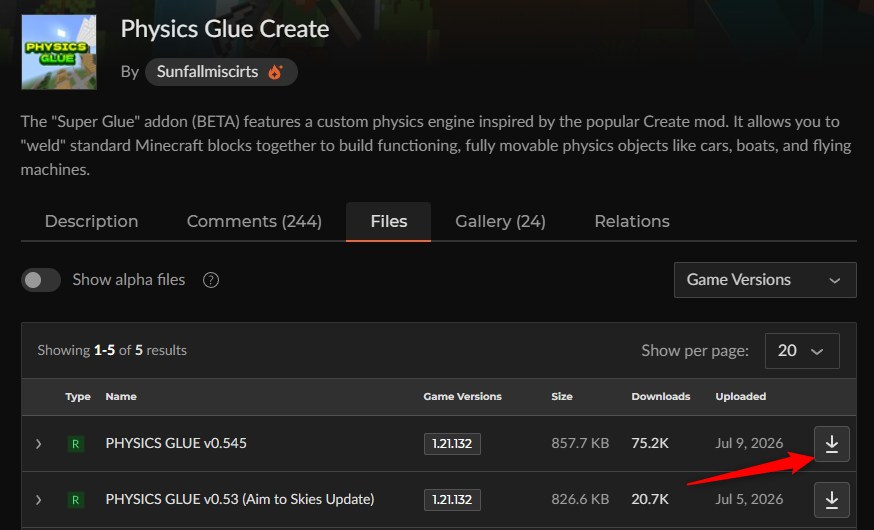Download PHYSICS GLUE v0.545 file
This screenshot has width=874, height=530.
832,444
